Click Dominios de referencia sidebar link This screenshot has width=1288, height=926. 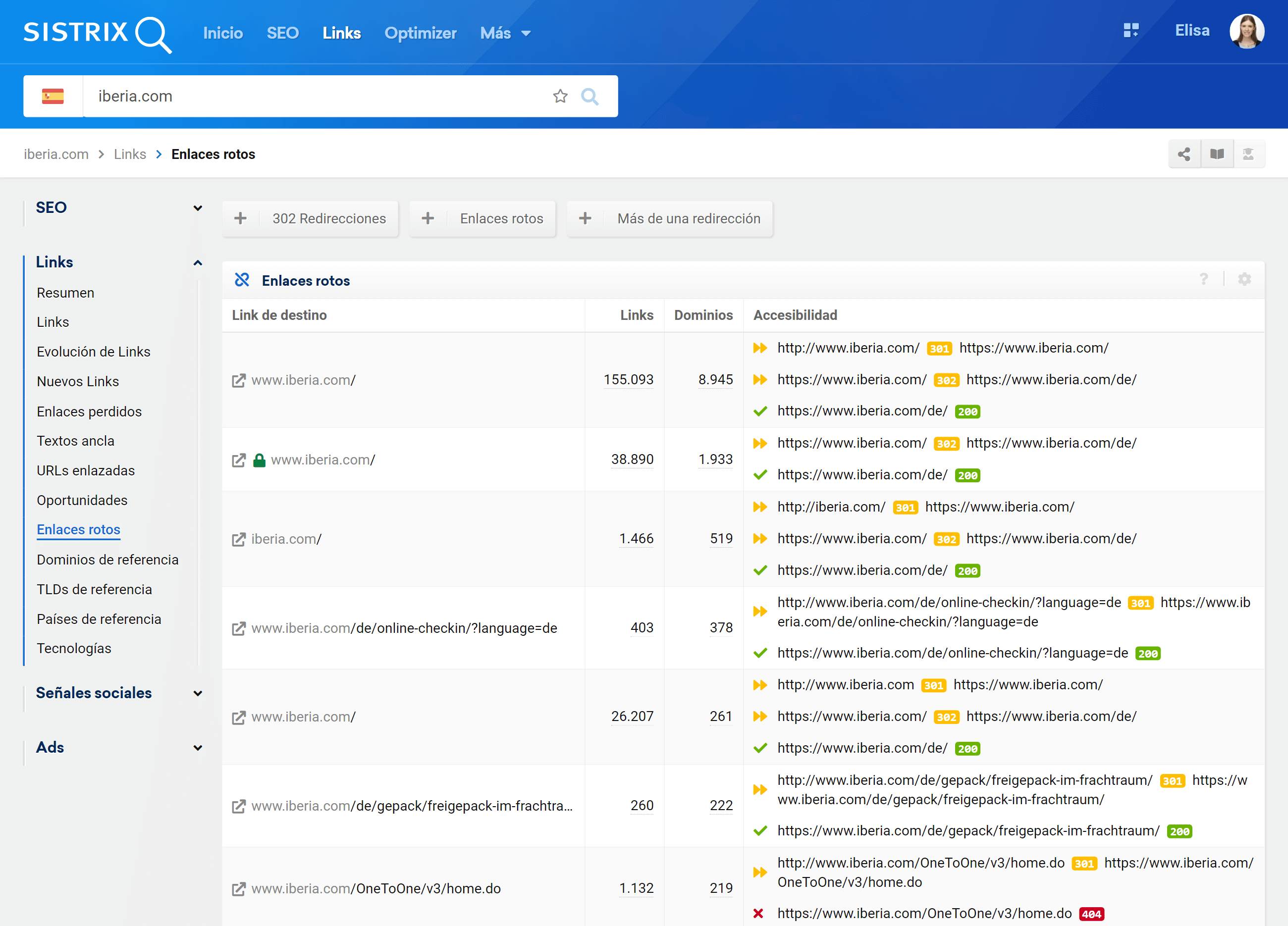click(107, 560)
